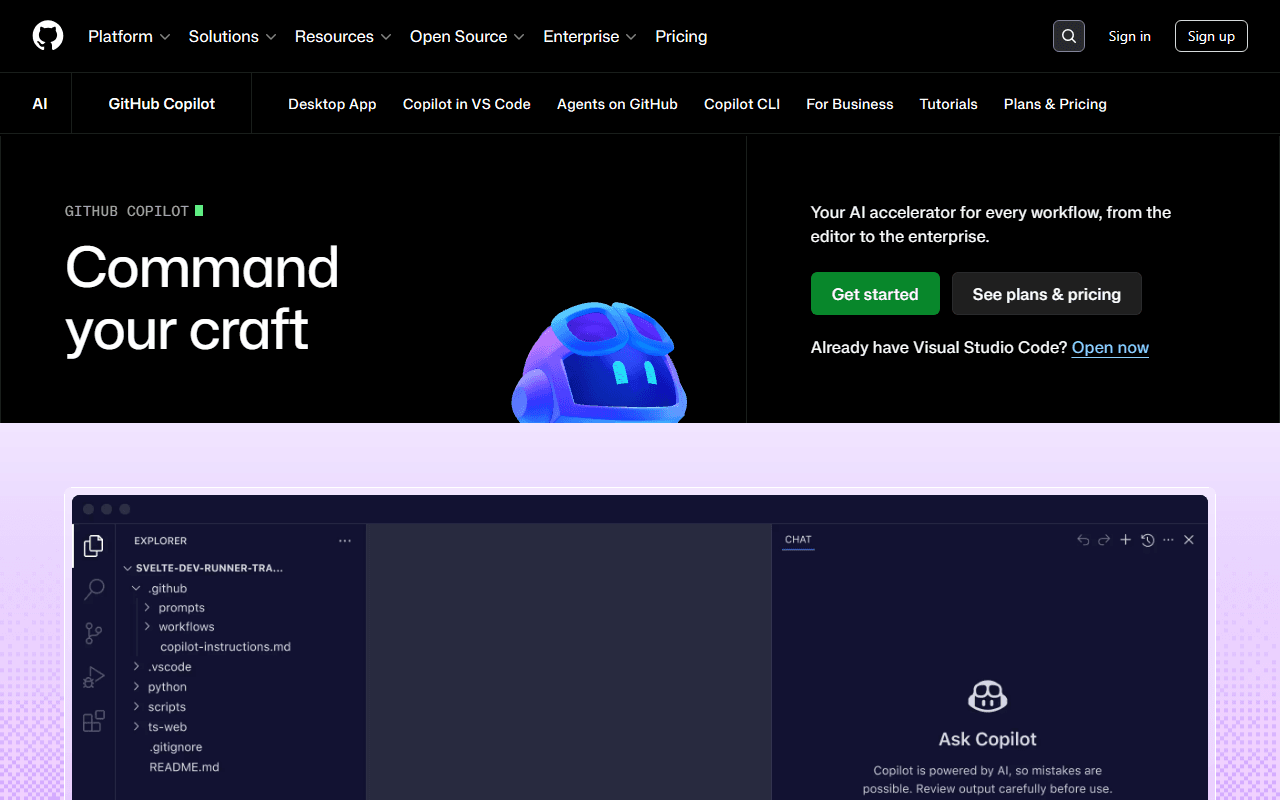Select GitHub Copilot in sub-navigation
Screen dimensions: 1280x800
click(x=162, y=104)
